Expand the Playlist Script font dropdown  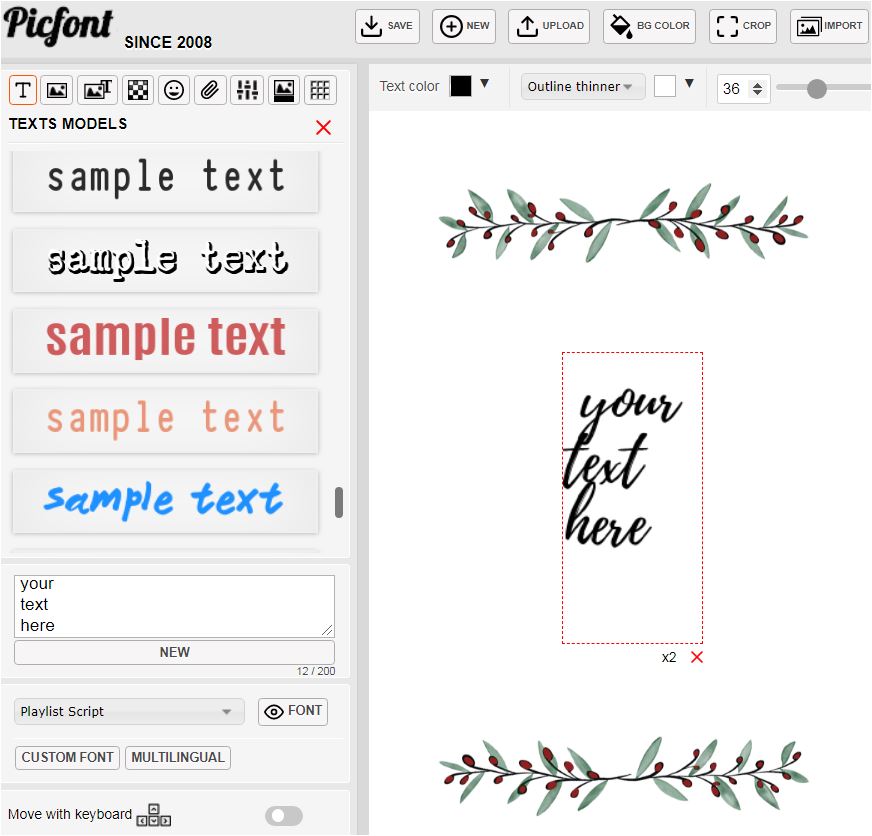[x=129, y=712]
